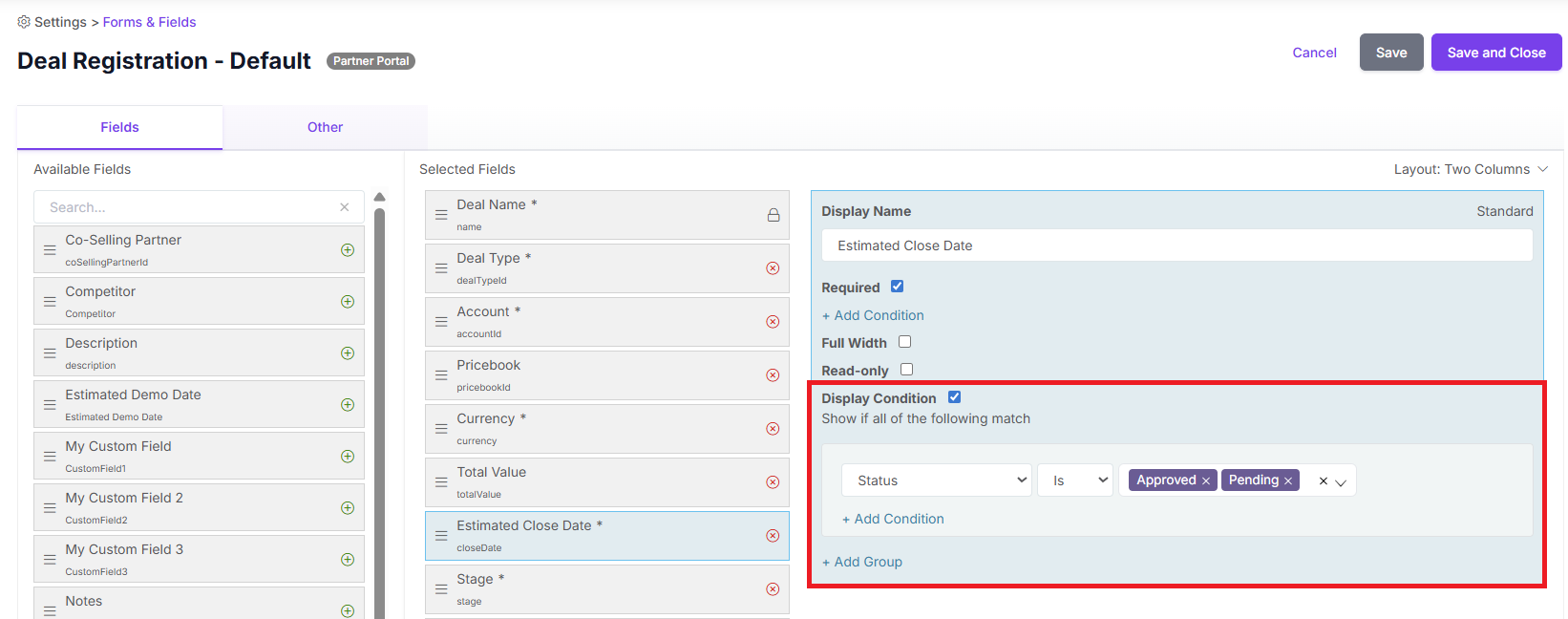This screenshot has width=1568, height=619.
Task: Edit the Display Name text field
Action: tap(1177, 245)
